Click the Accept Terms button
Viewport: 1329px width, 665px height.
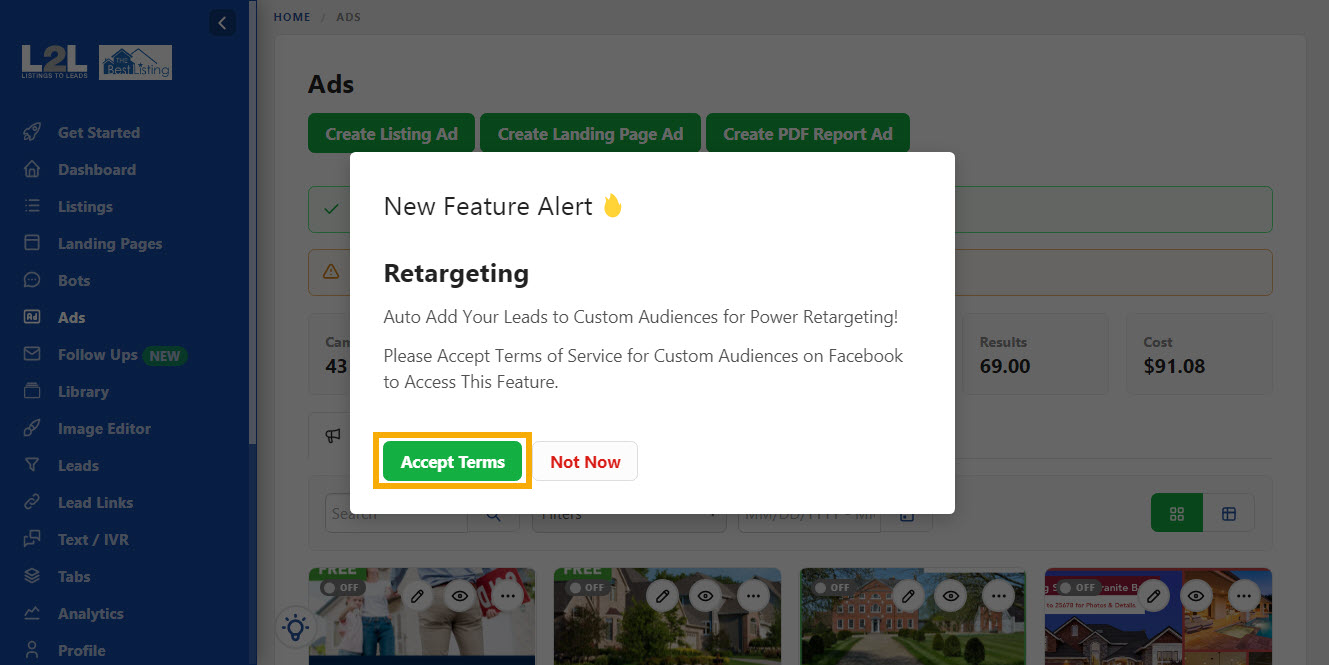(452, 462)
